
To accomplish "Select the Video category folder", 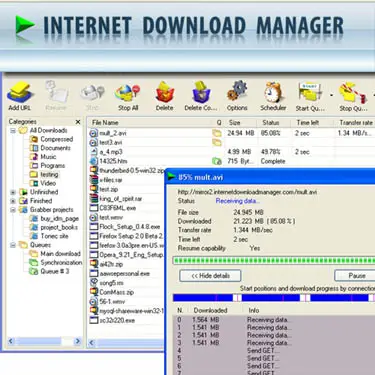I will tap(43, 183).
